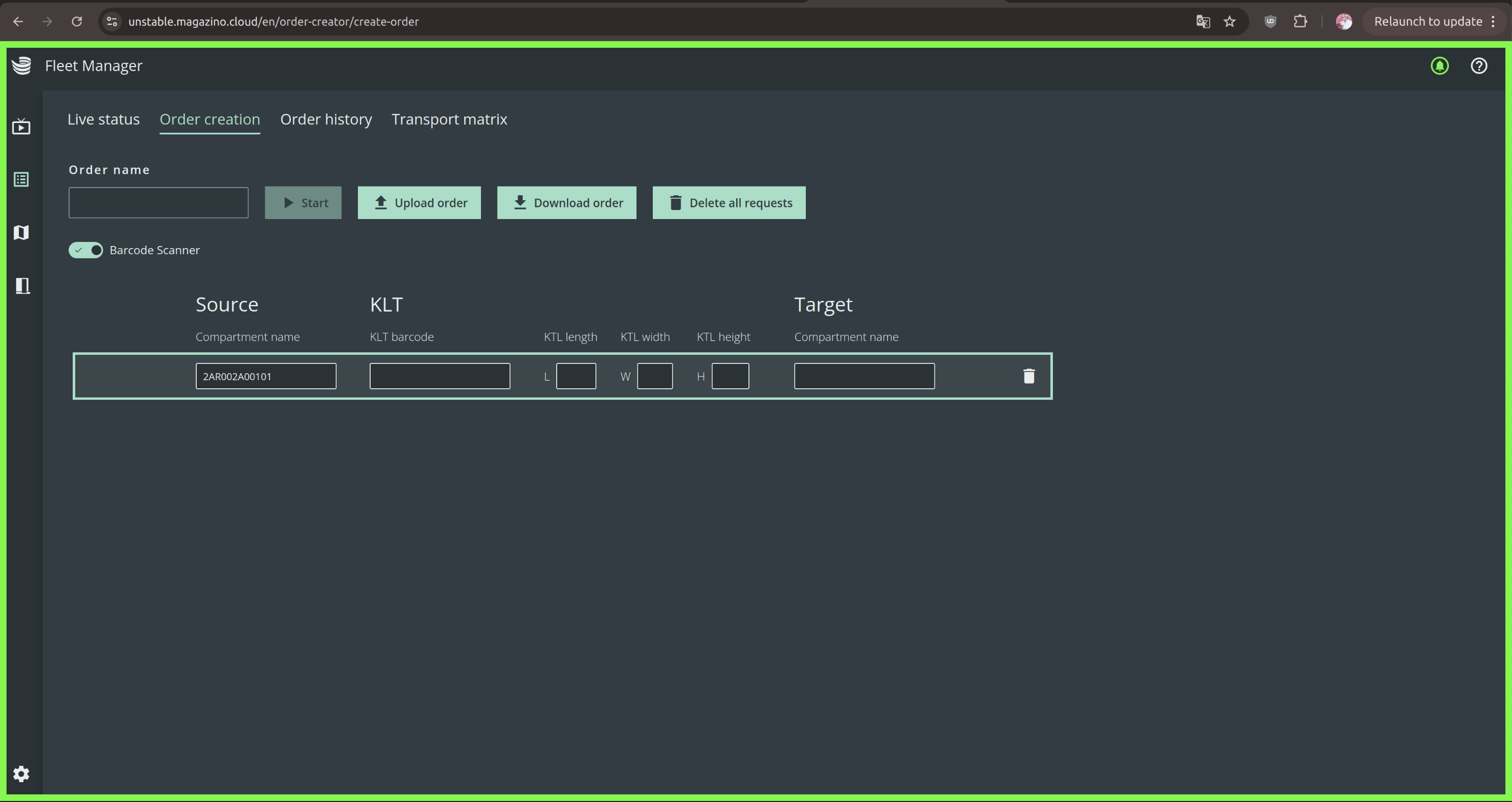The image size is (1512, 802).
Task: Toggle the Barcode Scanner switch
Action: coord(86,250)
